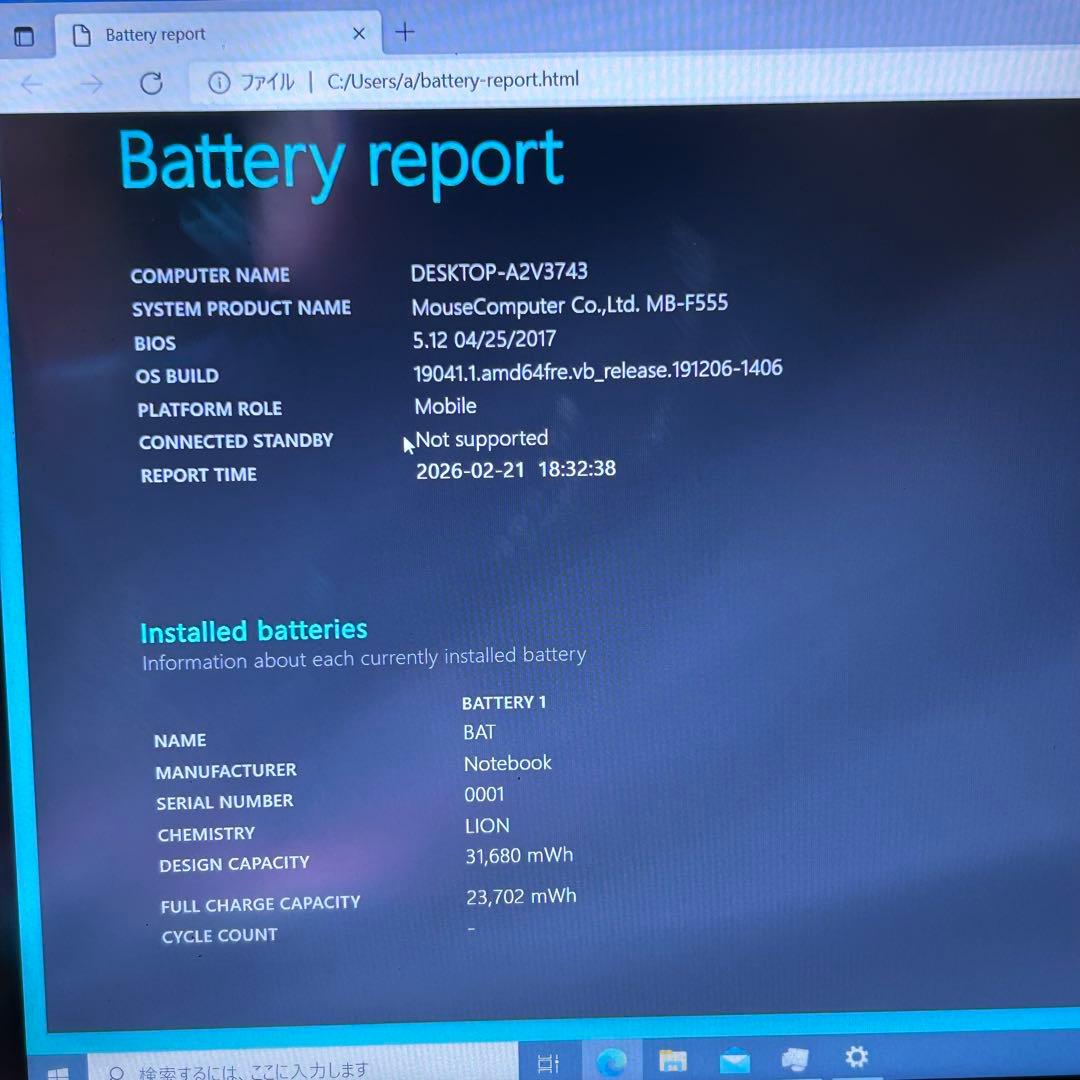
Task: Click the page icon on the browser tab
Action: tap(78, 33)
